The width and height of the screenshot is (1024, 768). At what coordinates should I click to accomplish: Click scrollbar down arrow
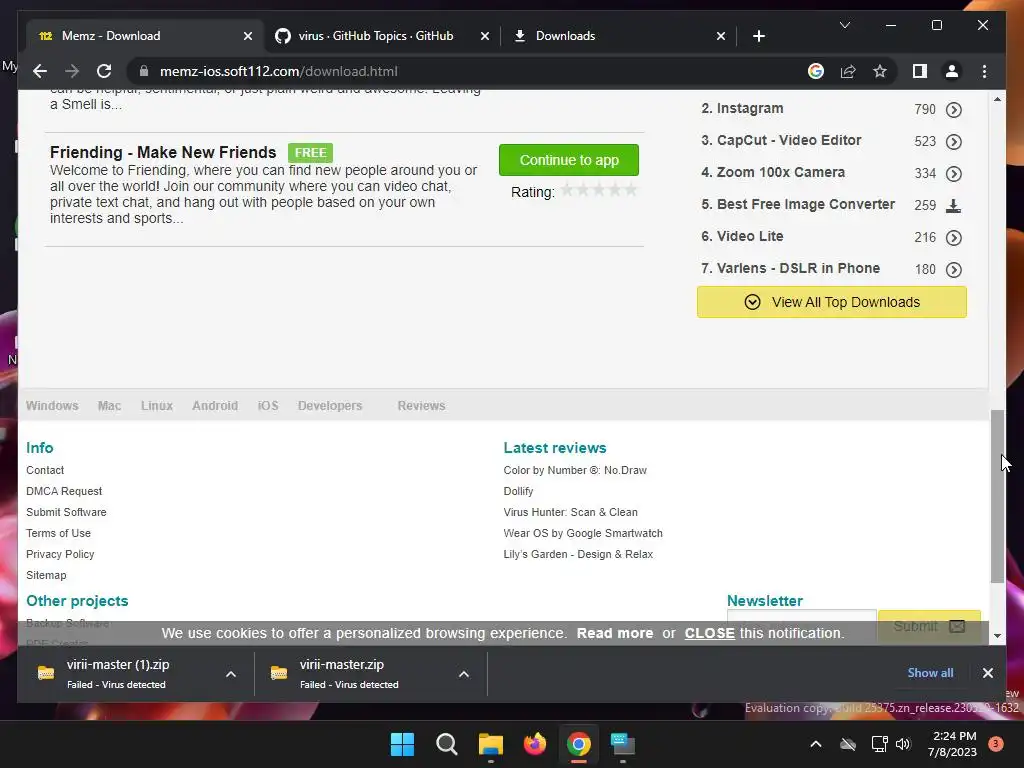pyautogui.click(x=997, y=635)
